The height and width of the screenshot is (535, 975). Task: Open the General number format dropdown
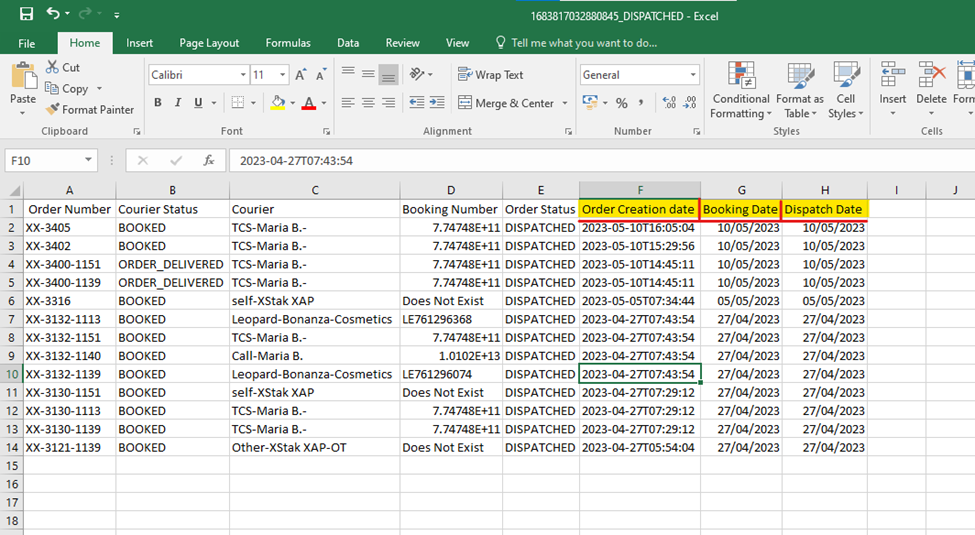coord(693,75)
